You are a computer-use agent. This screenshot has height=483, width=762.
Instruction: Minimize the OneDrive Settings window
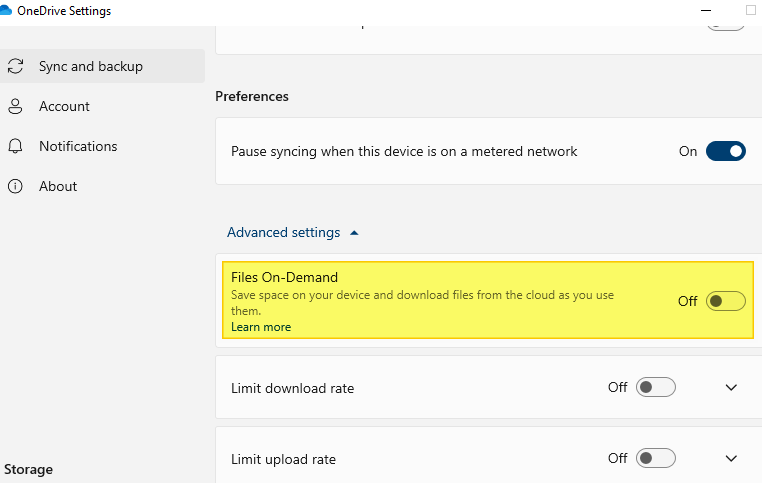click(706, 10)
